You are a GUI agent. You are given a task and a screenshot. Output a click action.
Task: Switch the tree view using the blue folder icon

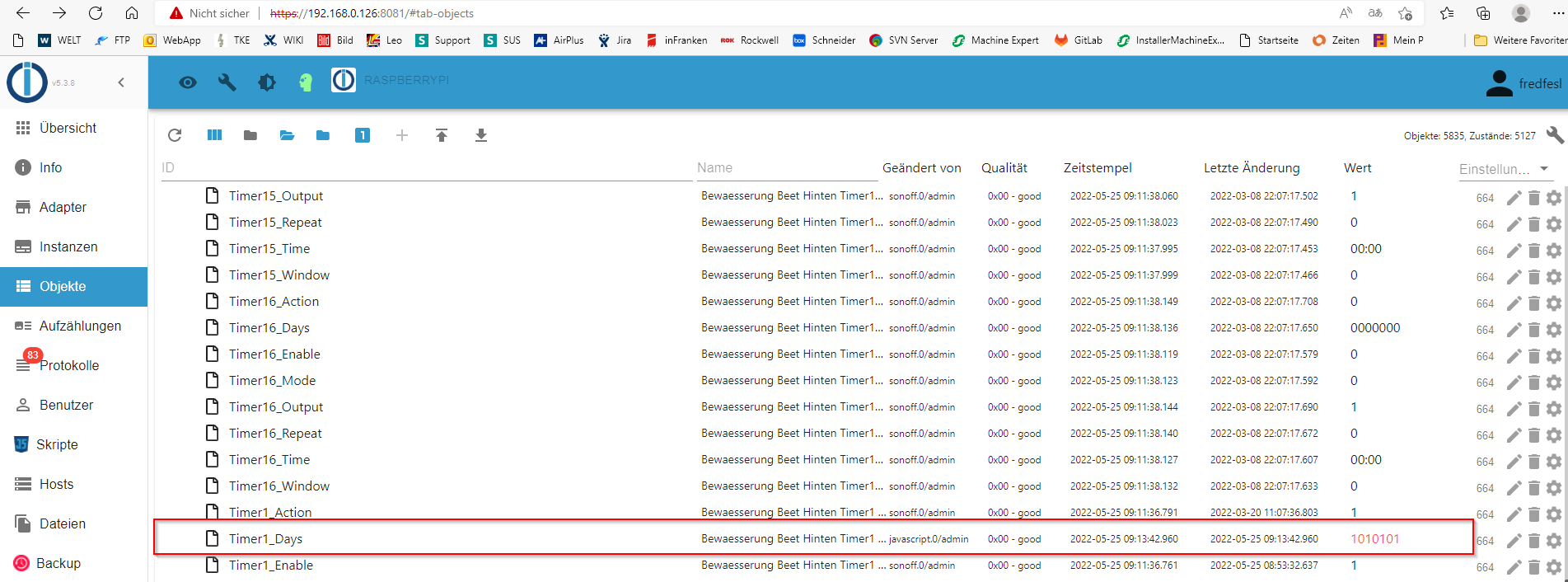[x=323, y=135]
